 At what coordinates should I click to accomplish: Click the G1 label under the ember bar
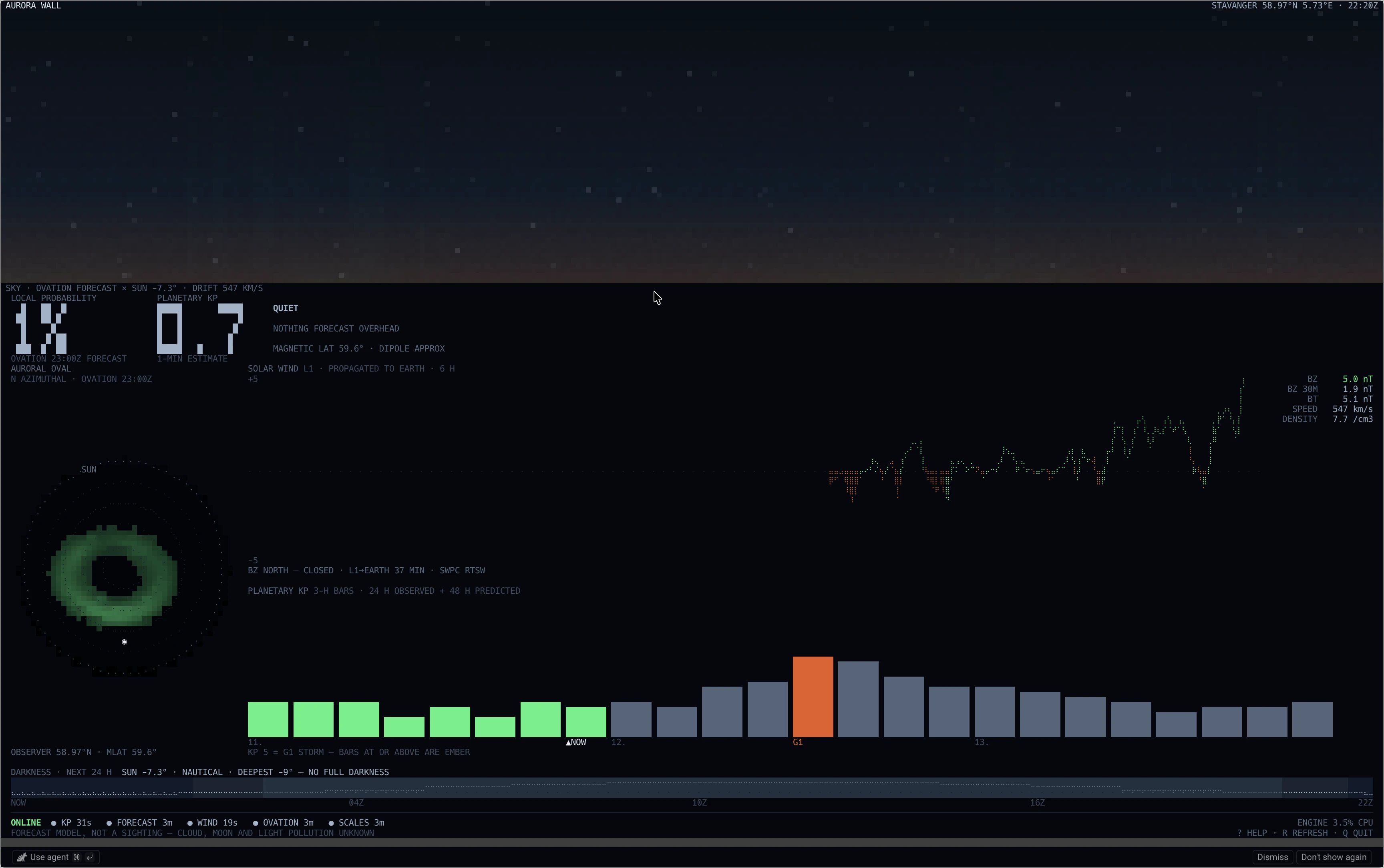pyautogui.click(x=798, y=742)
